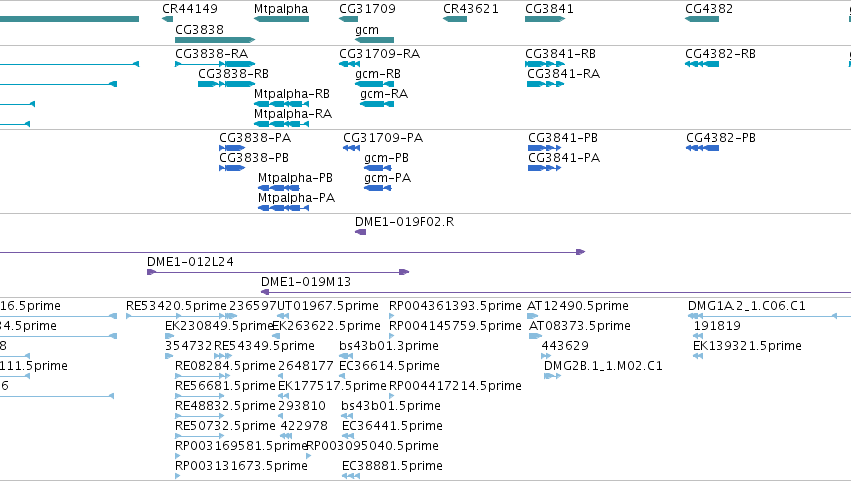Select EST EK139321.5prime

pos(747,346)
